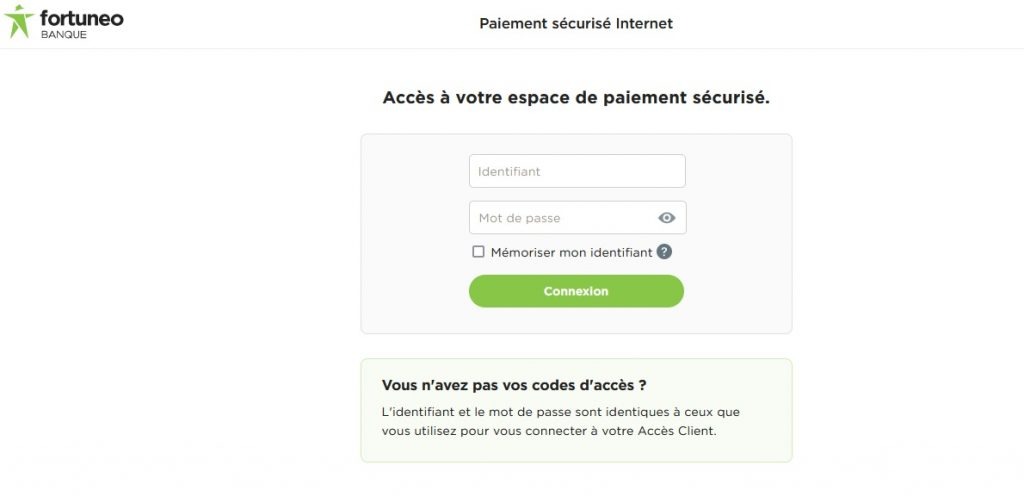Click the fortuneo wordmark in the header

point(81,17)
